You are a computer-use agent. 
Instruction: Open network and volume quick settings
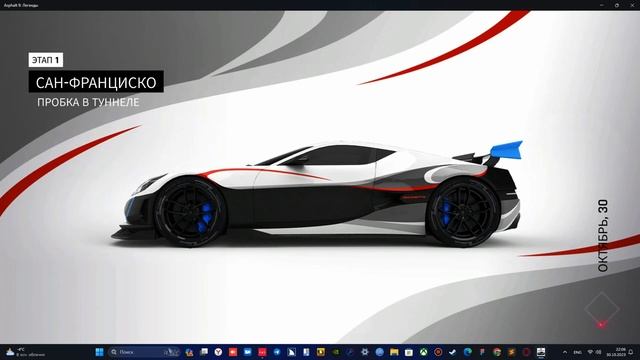pos(594,352)
